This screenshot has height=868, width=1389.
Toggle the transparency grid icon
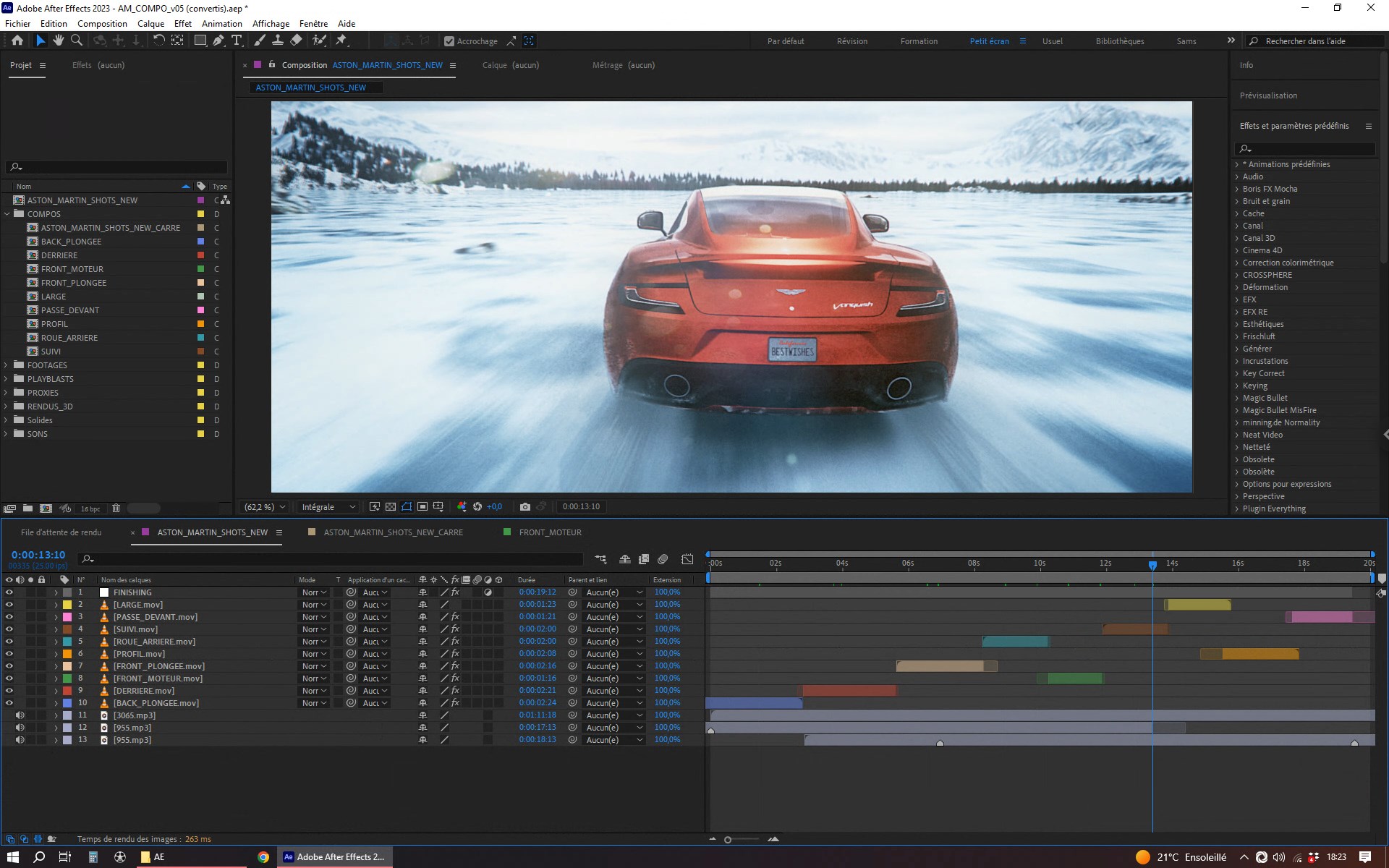pos(391,506)
